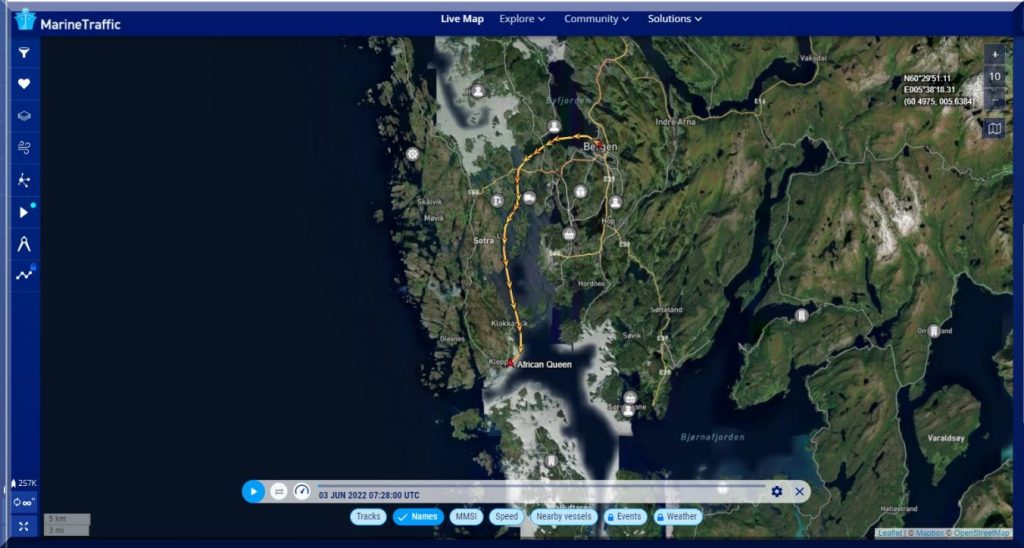Toggle the Nearby vessels chip
1024x548 pixels.
click(563, 516)
